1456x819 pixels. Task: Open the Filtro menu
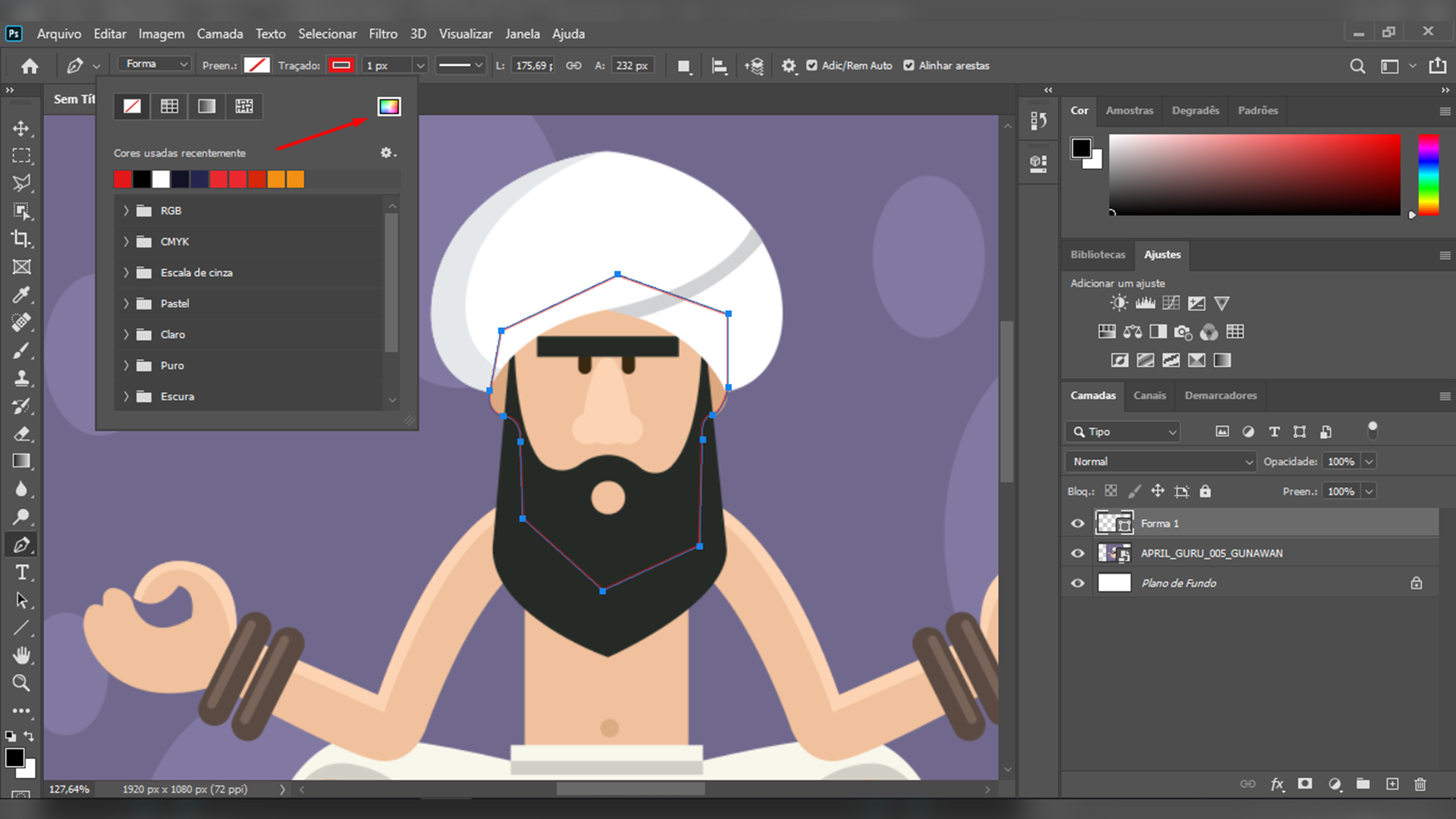(x=383, y=33)
